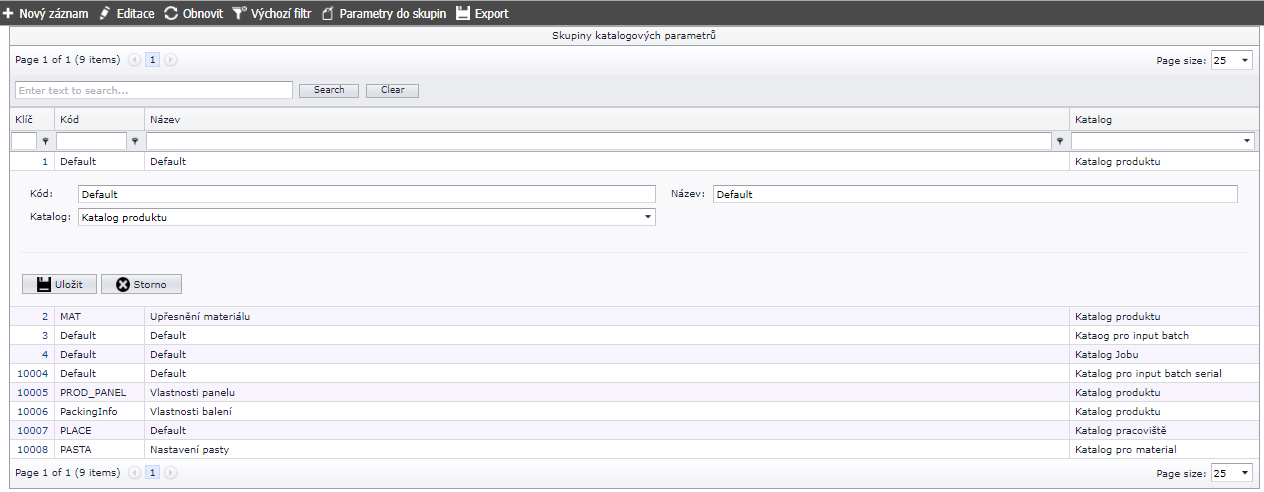Click the search text input field

153,90
